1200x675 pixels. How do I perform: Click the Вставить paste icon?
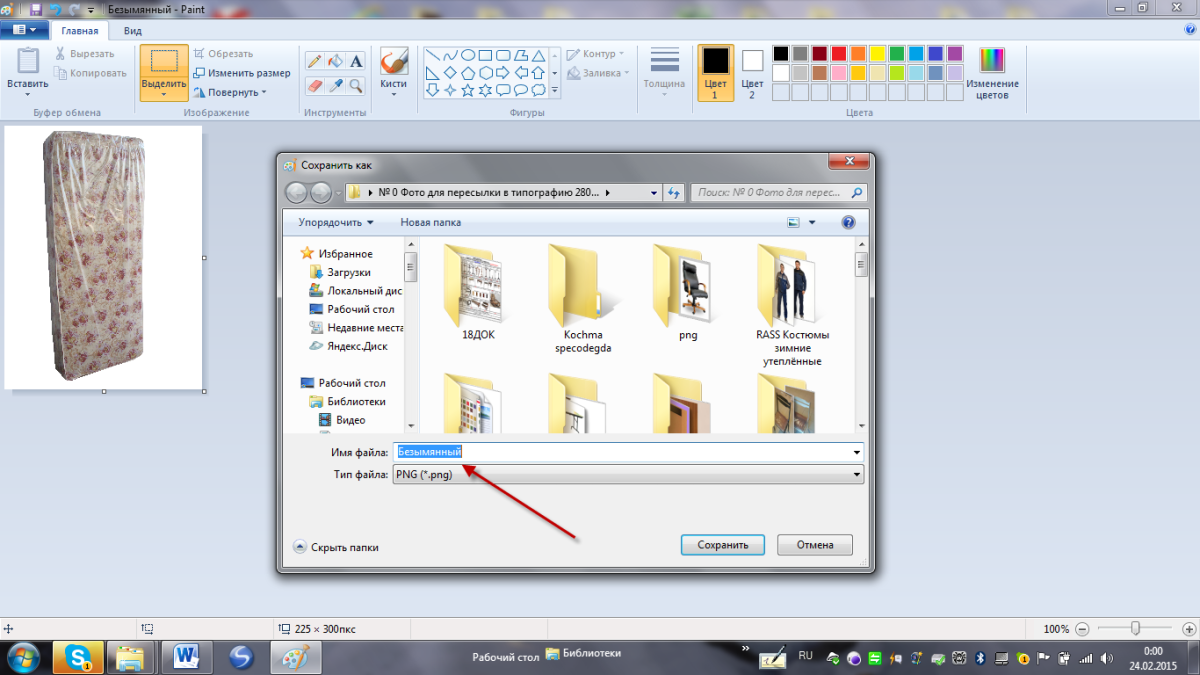click(27, 61)
